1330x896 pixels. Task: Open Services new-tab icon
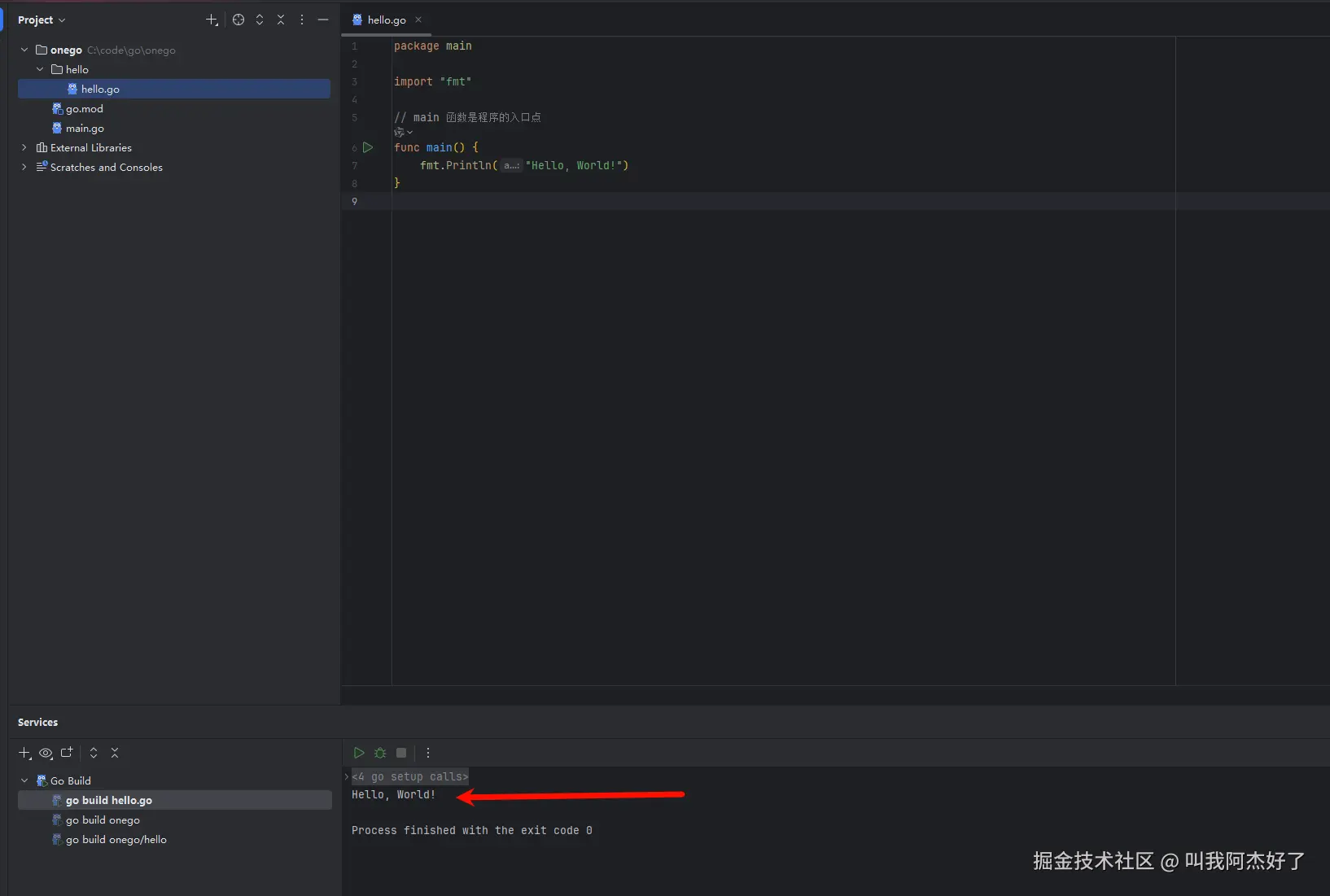[x=67, y=753]
